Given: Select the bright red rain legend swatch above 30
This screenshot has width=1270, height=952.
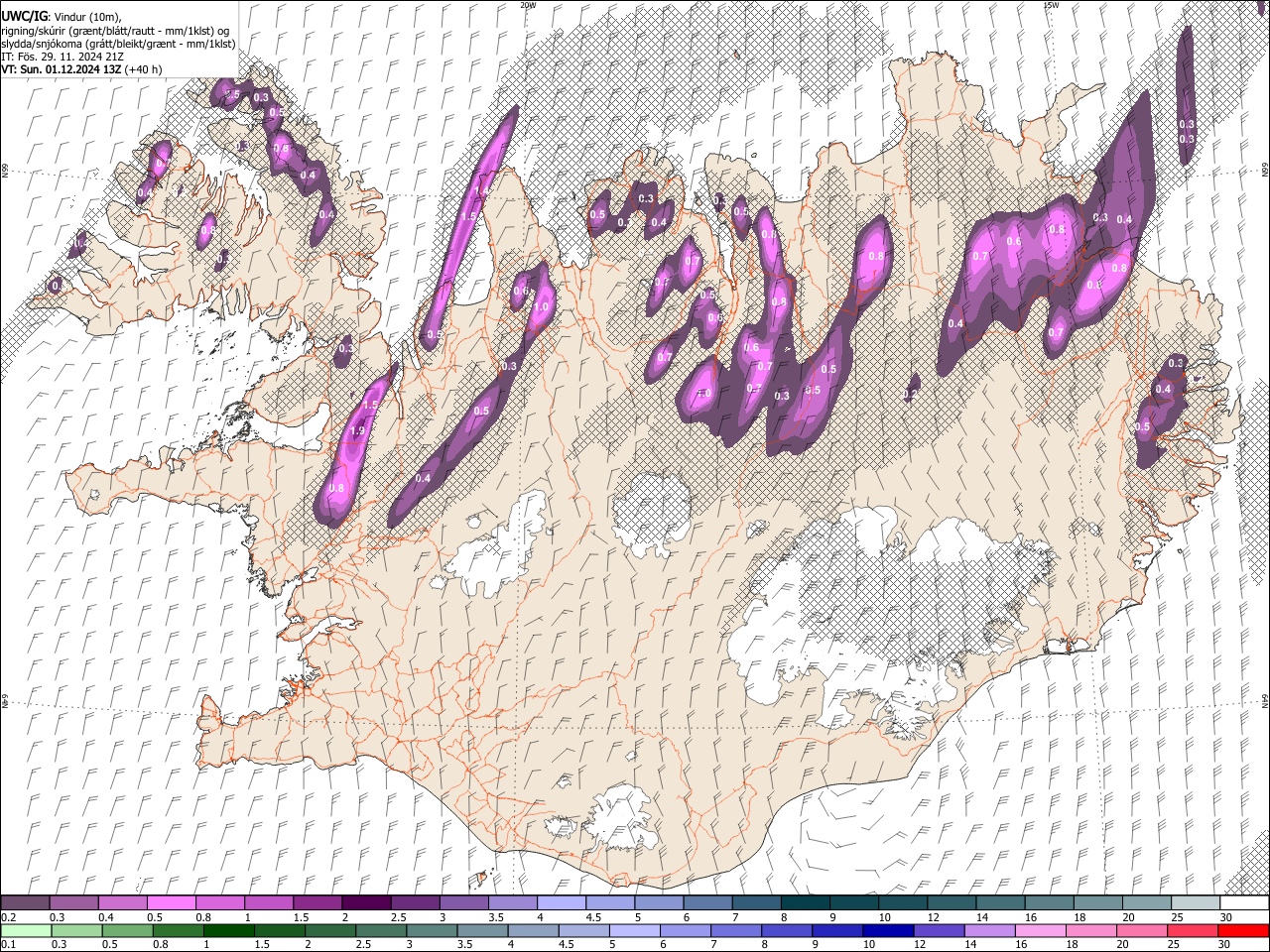Looking at the screenshot, I should 1243,930.
